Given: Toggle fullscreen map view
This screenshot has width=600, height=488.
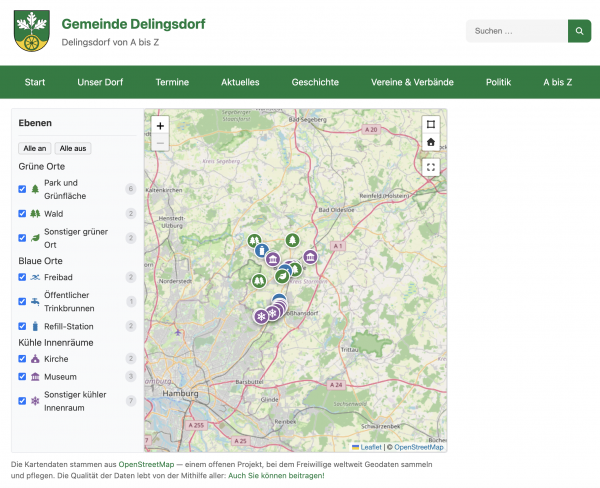Looking at the screenshot, I should (x=431, y=167).
